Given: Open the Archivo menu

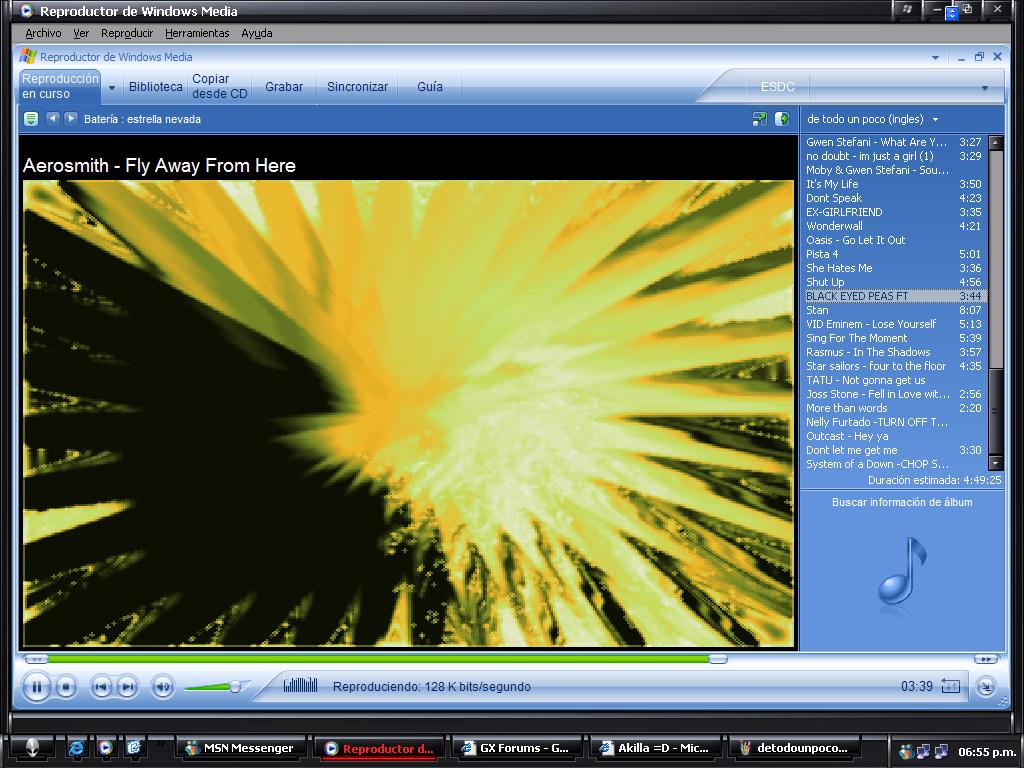Looking at the screenshot, I should pyautogui.click(x=43, y=33).
